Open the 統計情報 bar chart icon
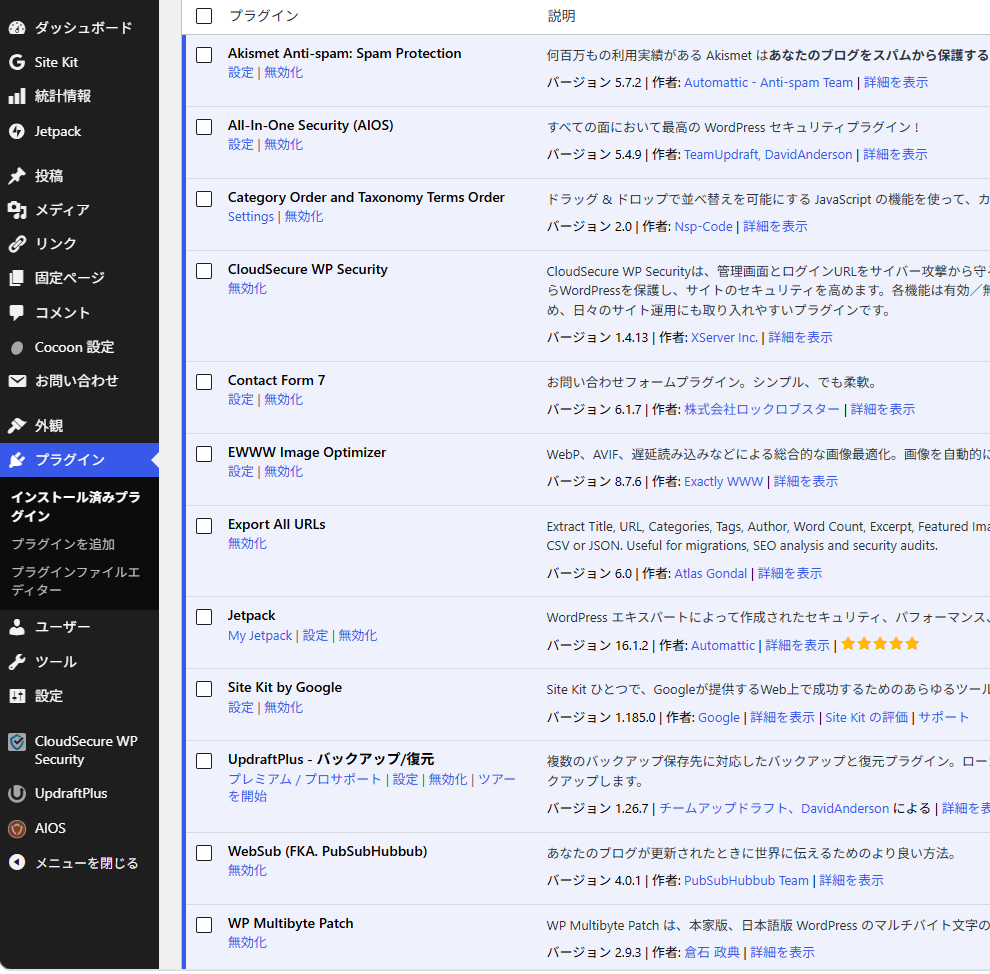The image size is (990, 974). tap(17, 96)
